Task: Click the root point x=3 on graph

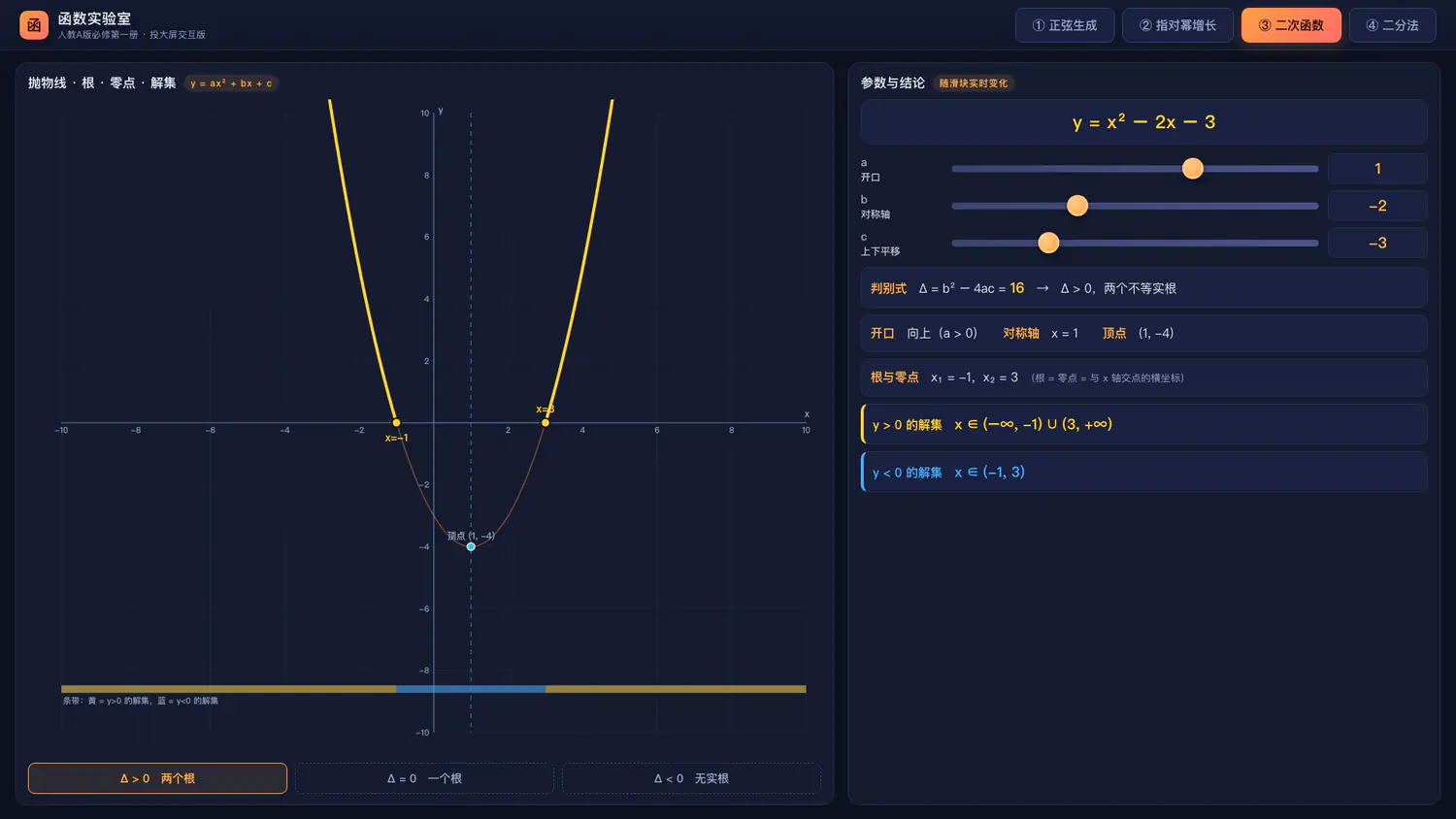Action: coord(546,423)
